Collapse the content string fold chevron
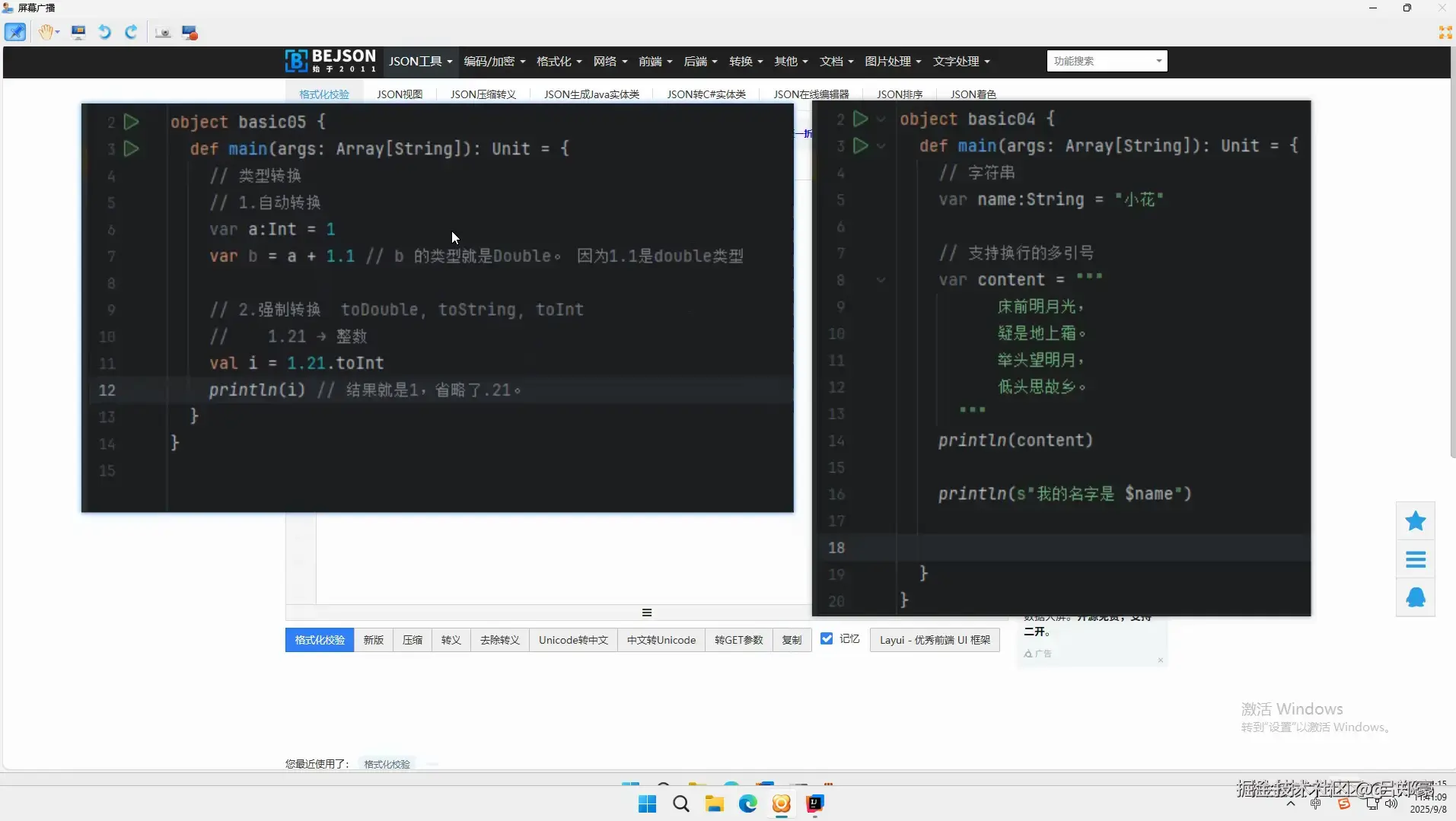Viewport: 1456px width, 821px height. point(881,280)
